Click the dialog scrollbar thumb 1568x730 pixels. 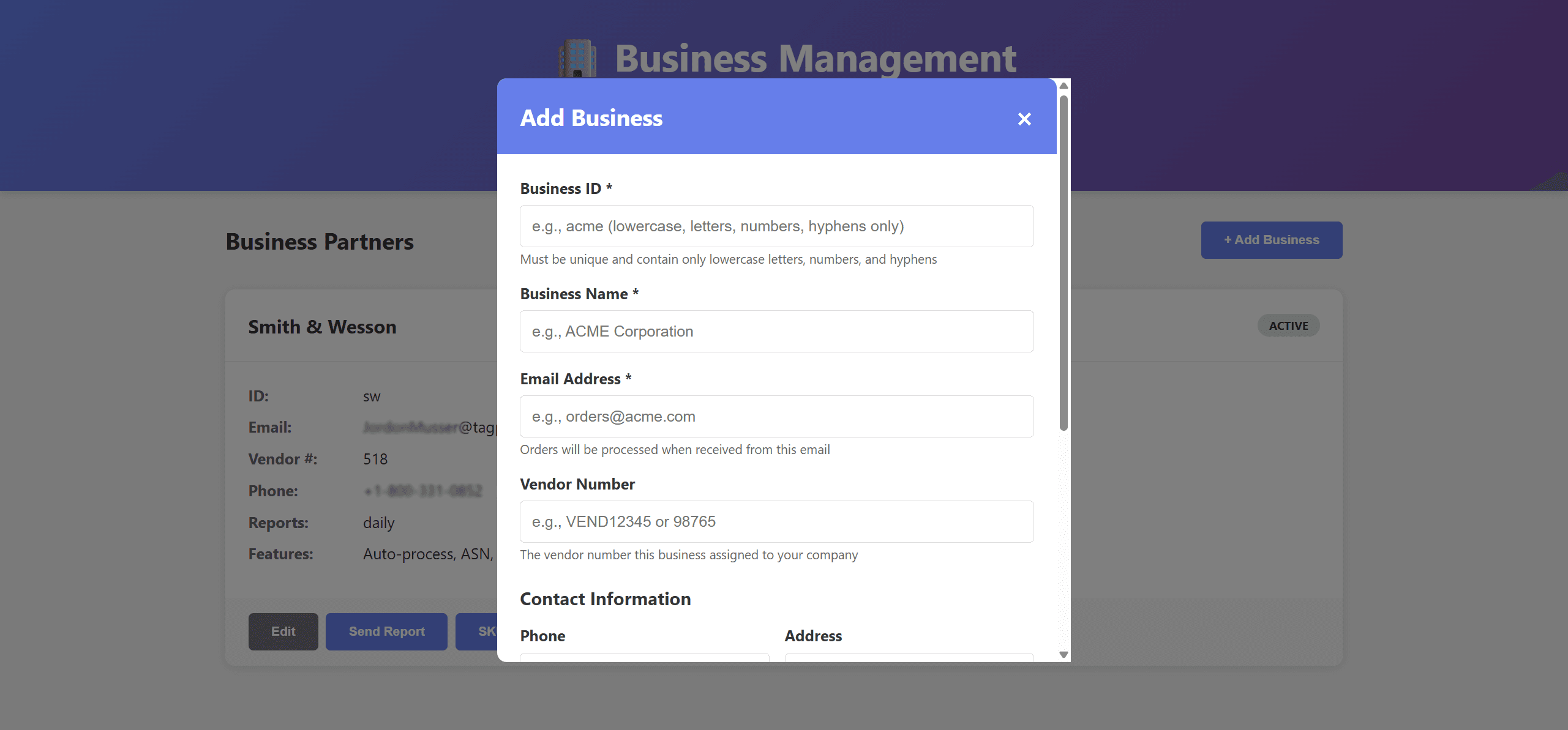tap(1063, 263)
